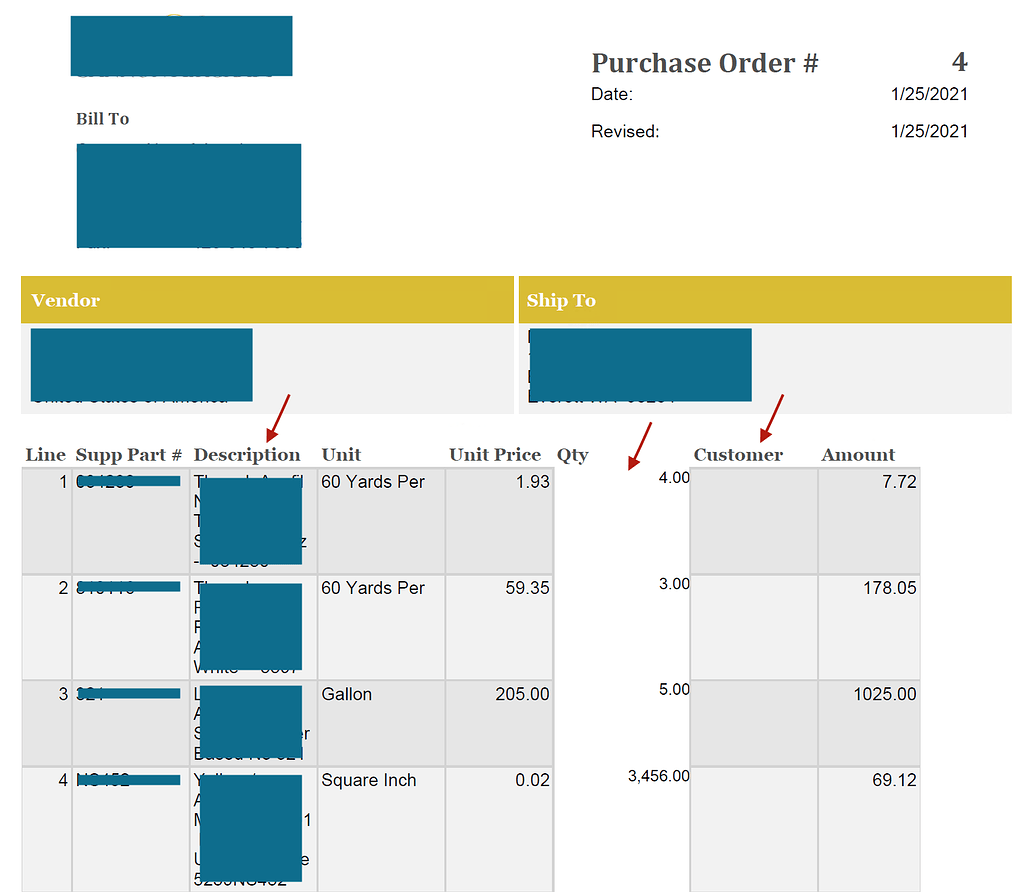Click the Line column header

45,454
